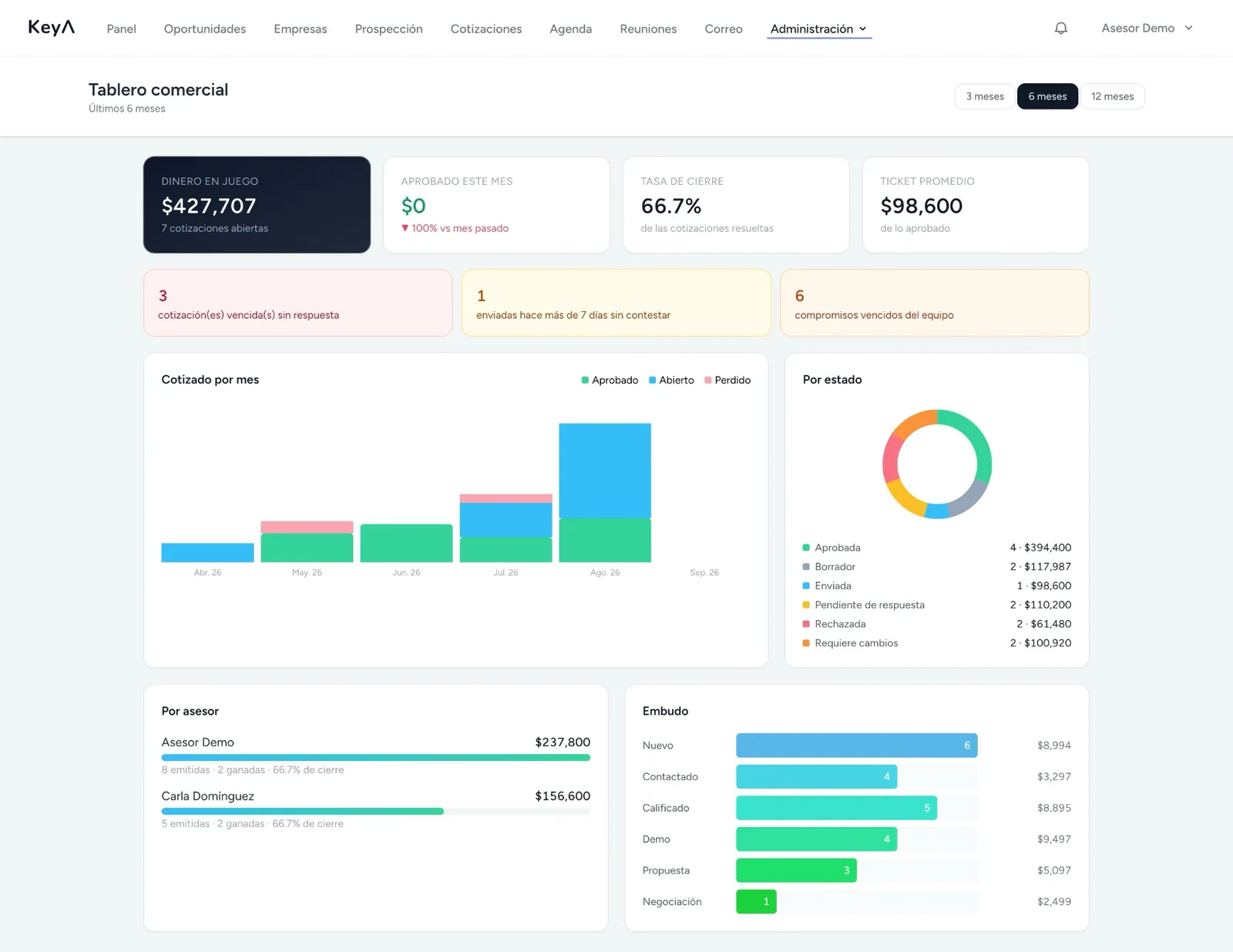The width and height of the screenshot is (1233, 952).
Task: Open the vencidas sin respuesta alert card
Action: (297, 303)
